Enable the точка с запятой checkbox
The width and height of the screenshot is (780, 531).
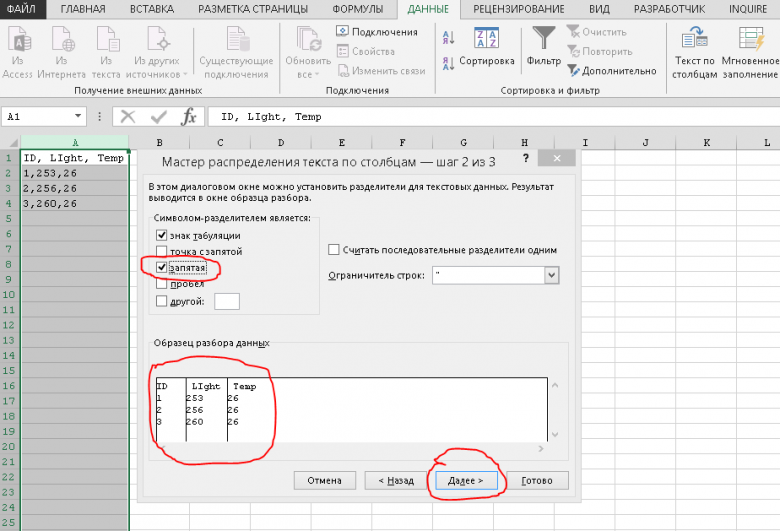tap(161, 251)
